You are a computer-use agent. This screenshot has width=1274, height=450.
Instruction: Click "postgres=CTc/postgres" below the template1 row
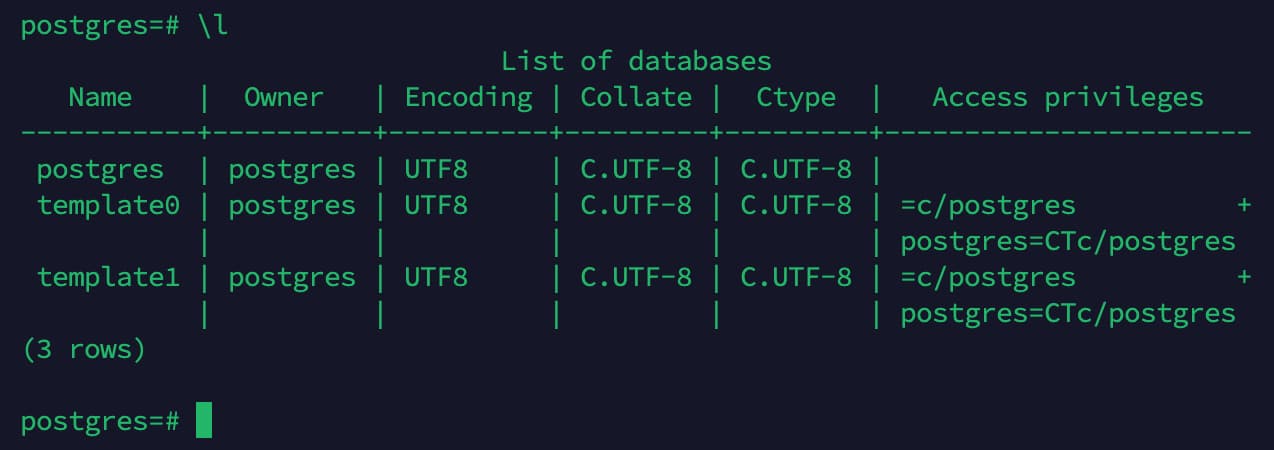point(1068,314)
